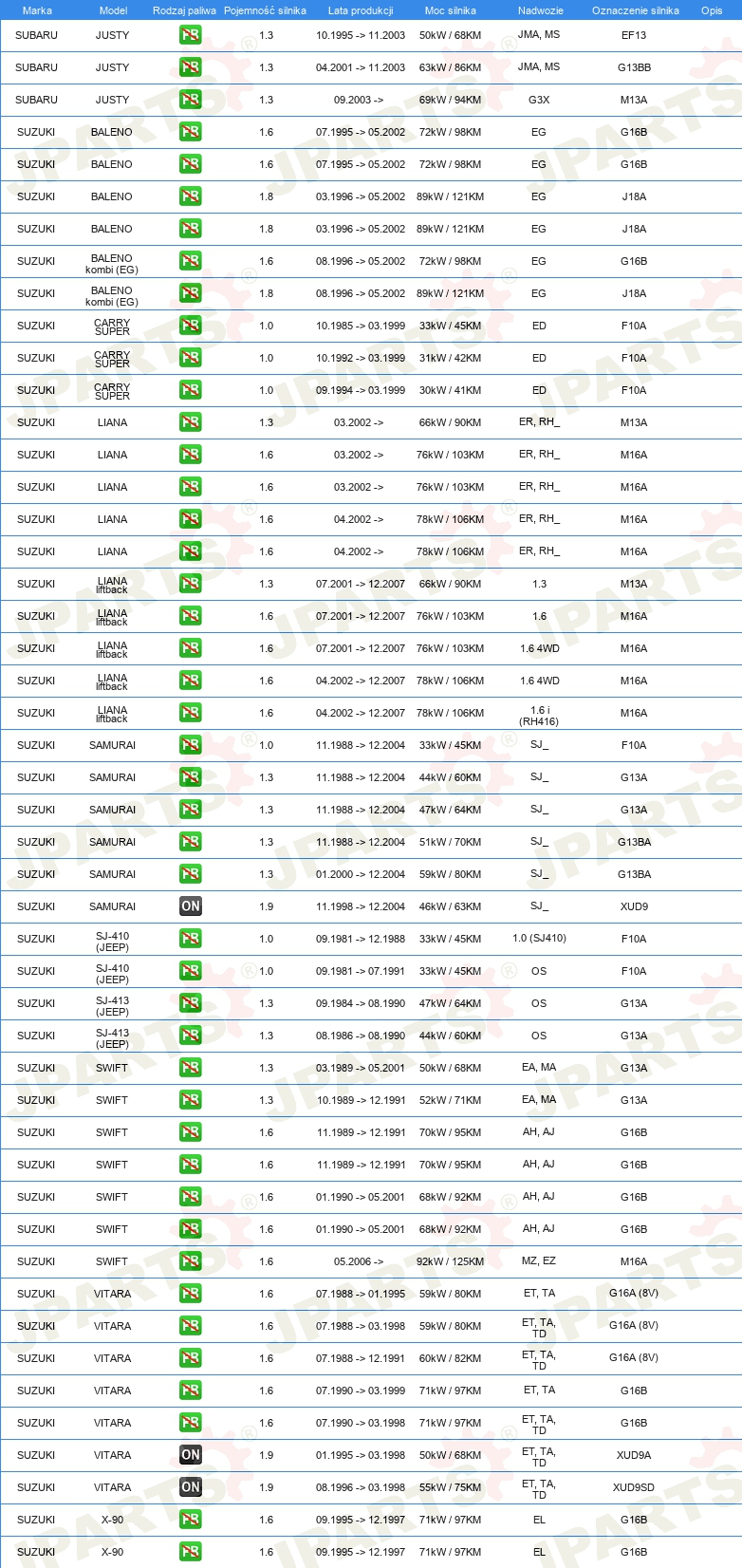Select the petrol icon in the SAMURAI 44kW / 60KM row
This screenshot has width=742, height=1568.
coord(191,777)
